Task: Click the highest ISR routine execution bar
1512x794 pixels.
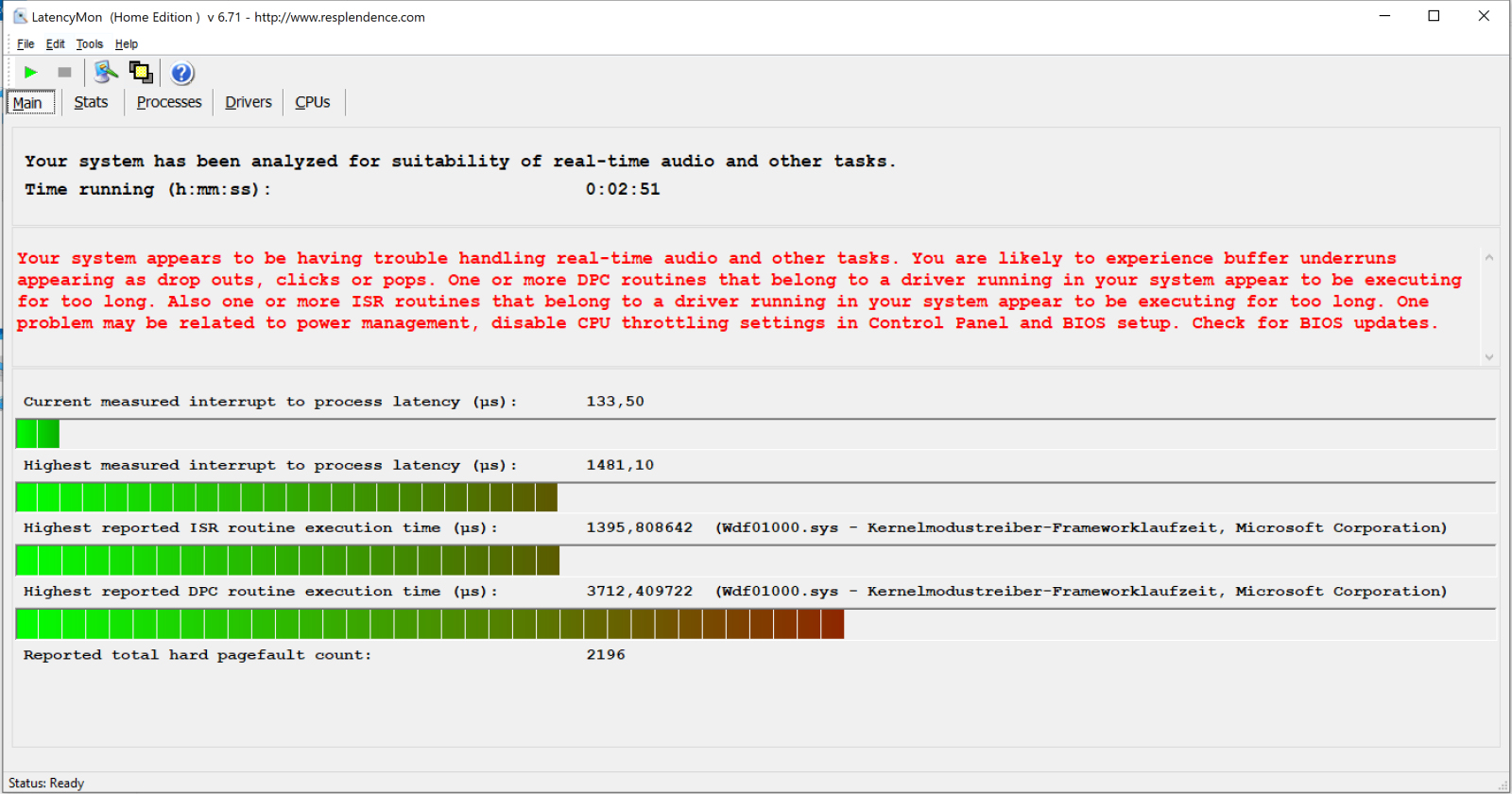Action: (287, 561)
